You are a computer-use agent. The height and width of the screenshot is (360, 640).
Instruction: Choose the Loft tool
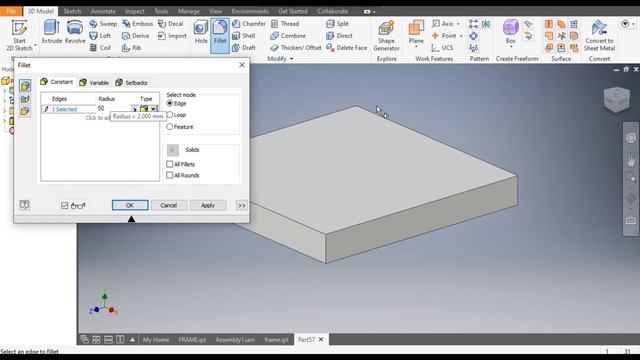pyautogui.click(x=100, y=36)
